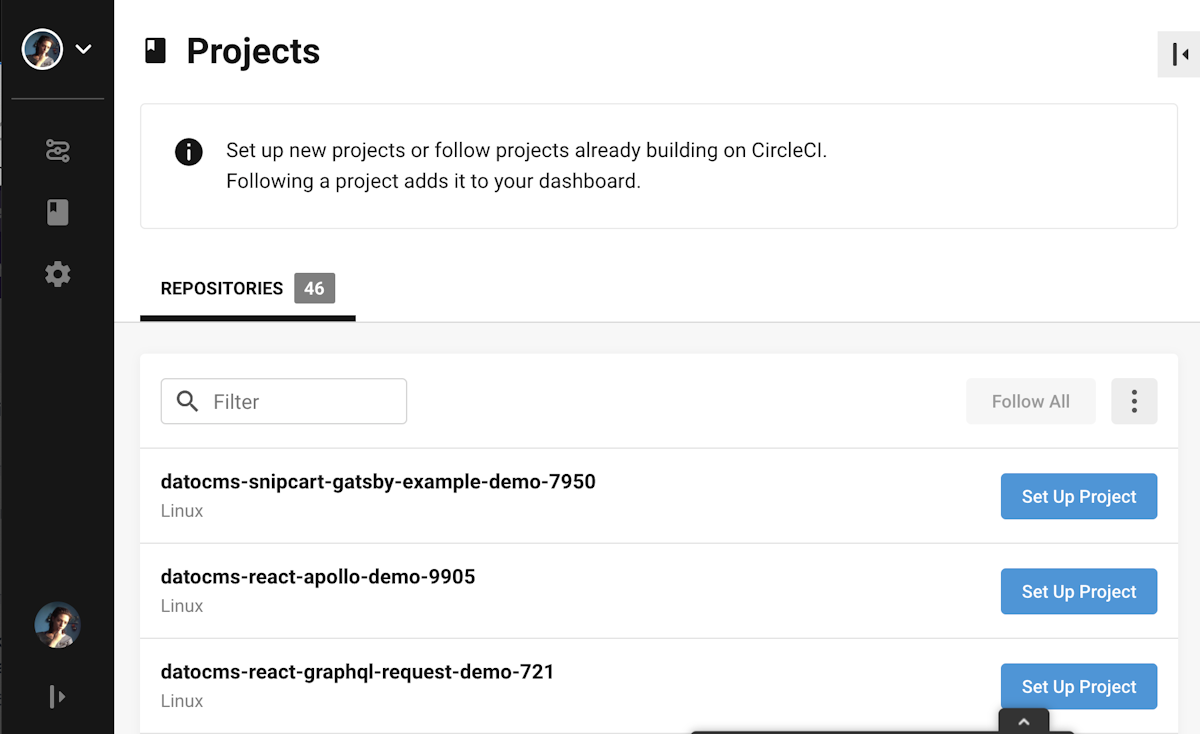Collapse the panel using the top-right arrow icon
Viewport: 1200px width, 734px height.
[1178, 54]
